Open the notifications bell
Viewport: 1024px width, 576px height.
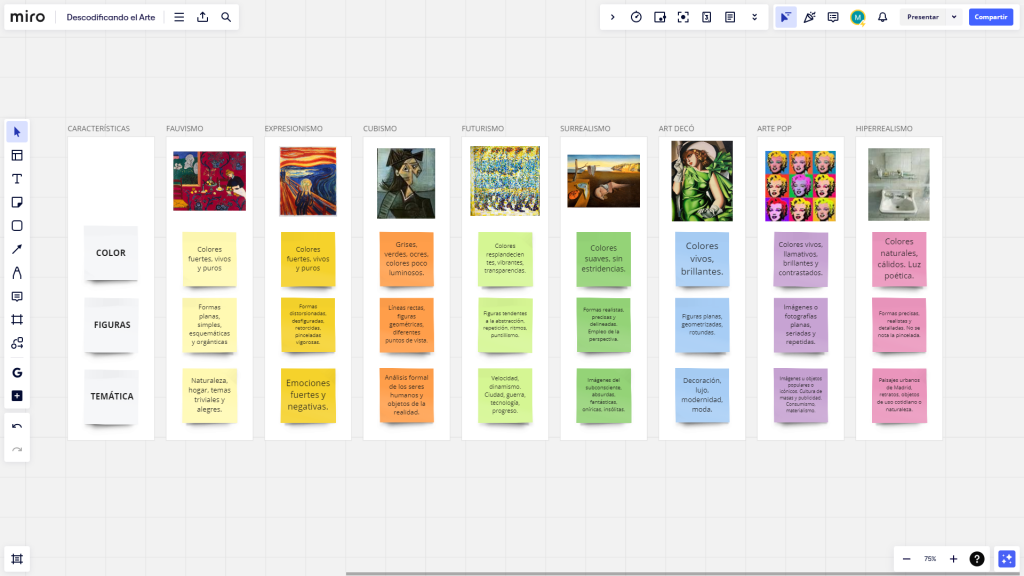(882, 17)
